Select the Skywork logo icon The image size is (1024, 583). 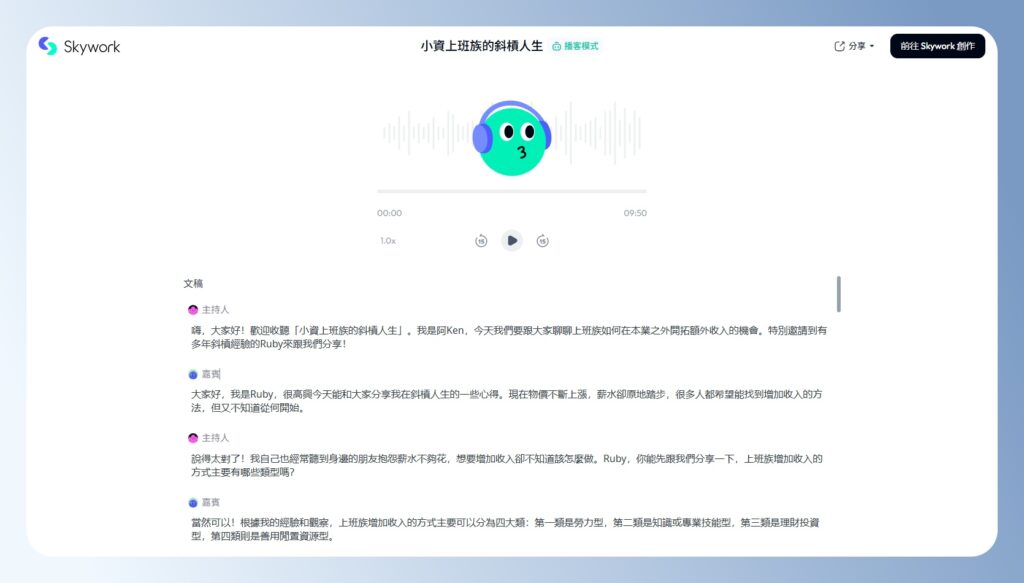pyautogui.click(x=45, y=46)
